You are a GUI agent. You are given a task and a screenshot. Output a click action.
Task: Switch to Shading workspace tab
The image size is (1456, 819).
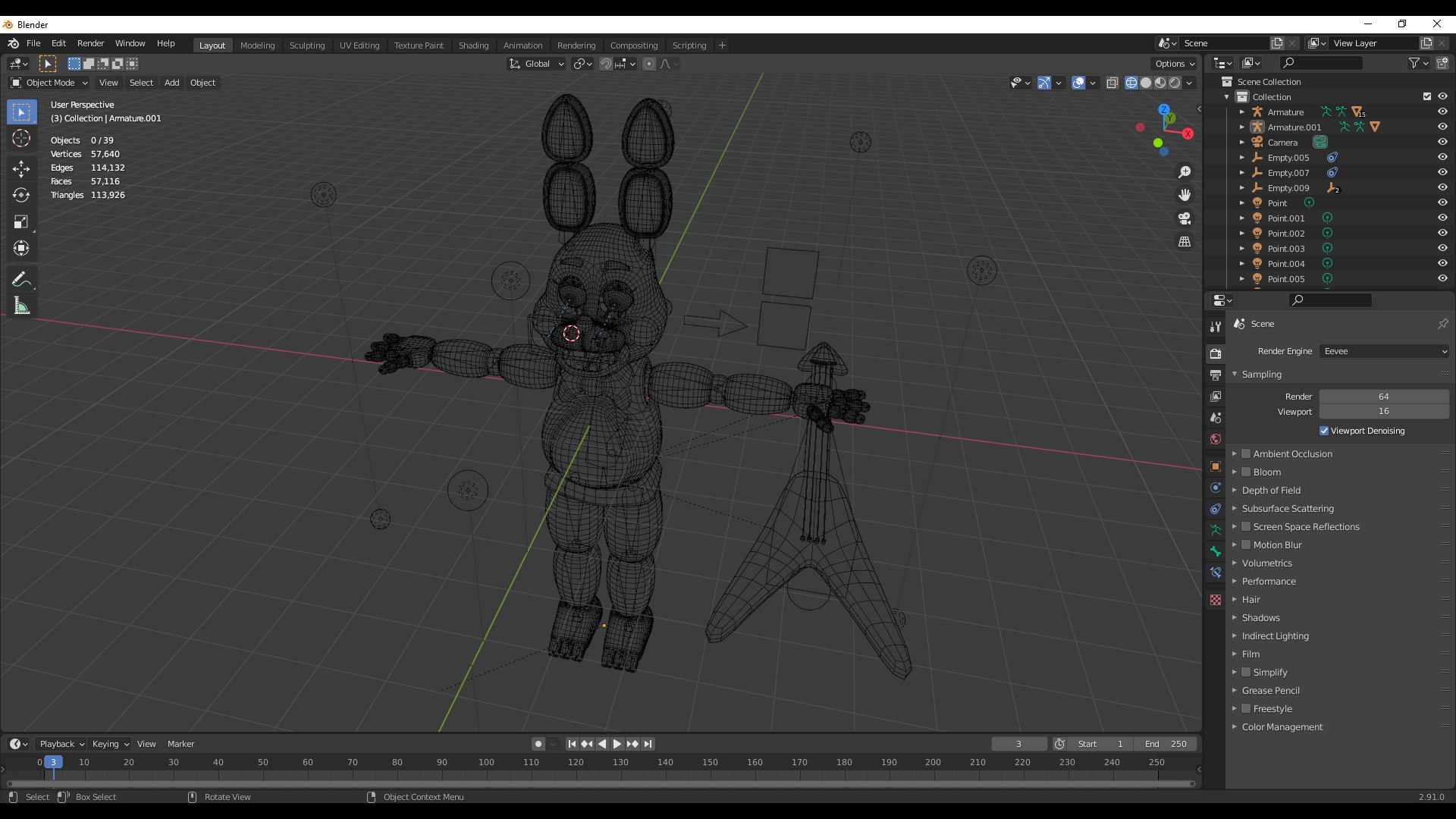[x=473, y=45]
